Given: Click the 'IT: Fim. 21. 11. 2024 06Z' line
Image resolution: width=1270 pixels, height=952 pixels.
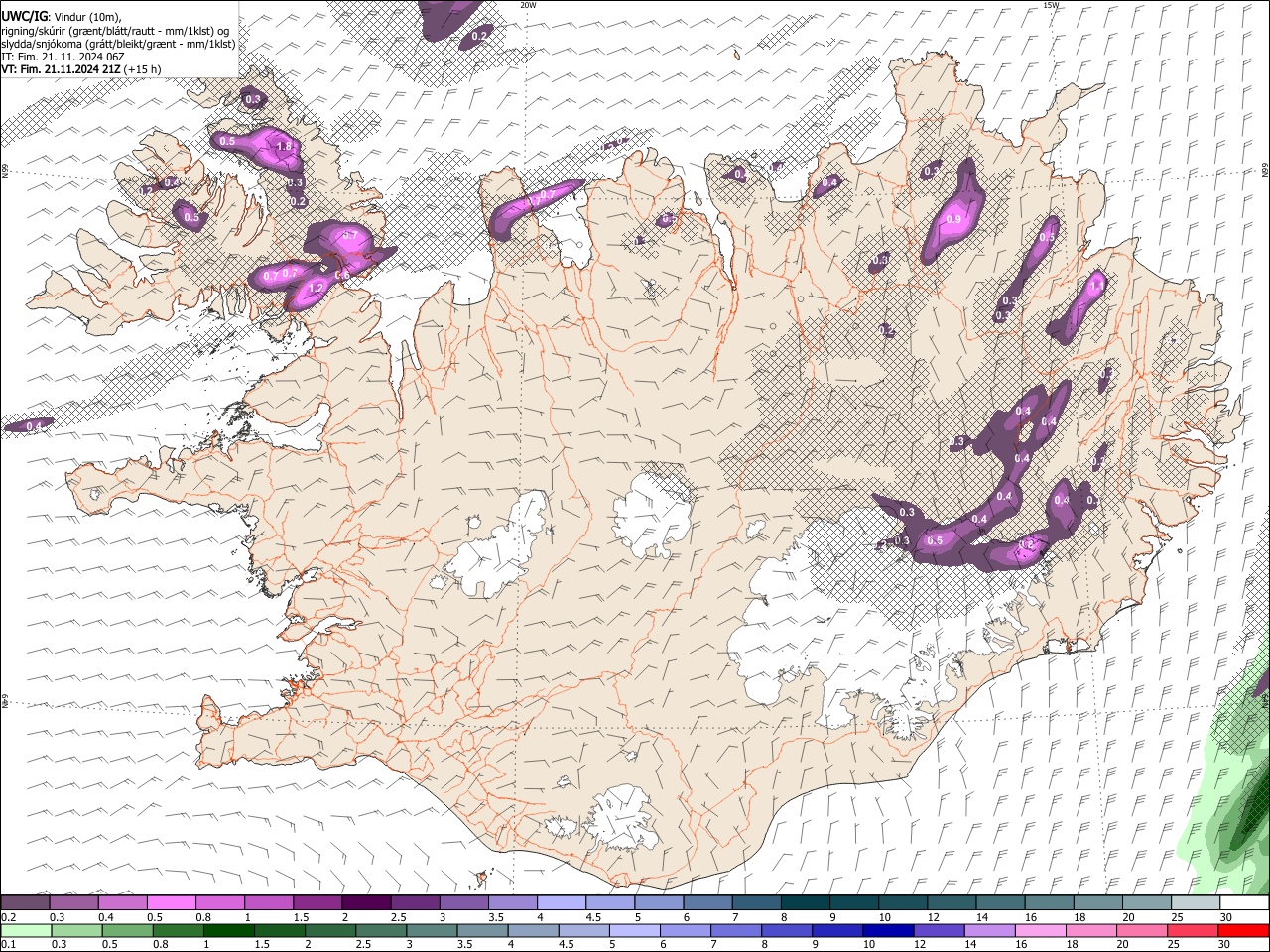Looking at the screenshot, I should tap(63, 57).
